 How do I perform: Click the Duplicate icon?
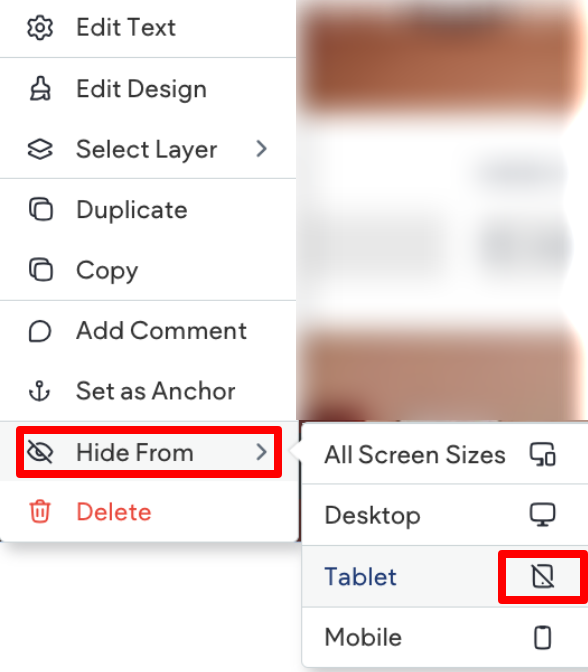coord(41,210)
